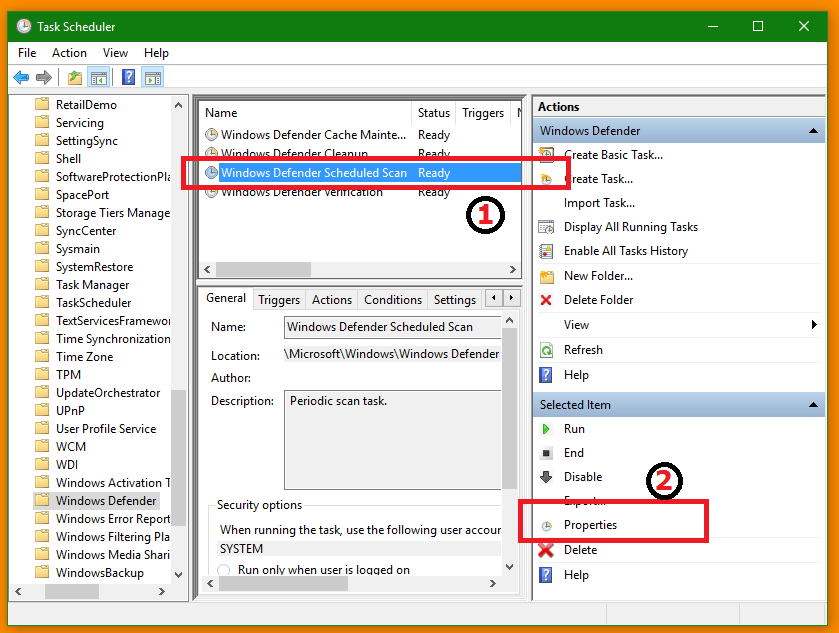Image resolution: width=839 pixels, height=633 pixels.
Task: Click the red Delete Folder icon
Action: click(546, 300)
